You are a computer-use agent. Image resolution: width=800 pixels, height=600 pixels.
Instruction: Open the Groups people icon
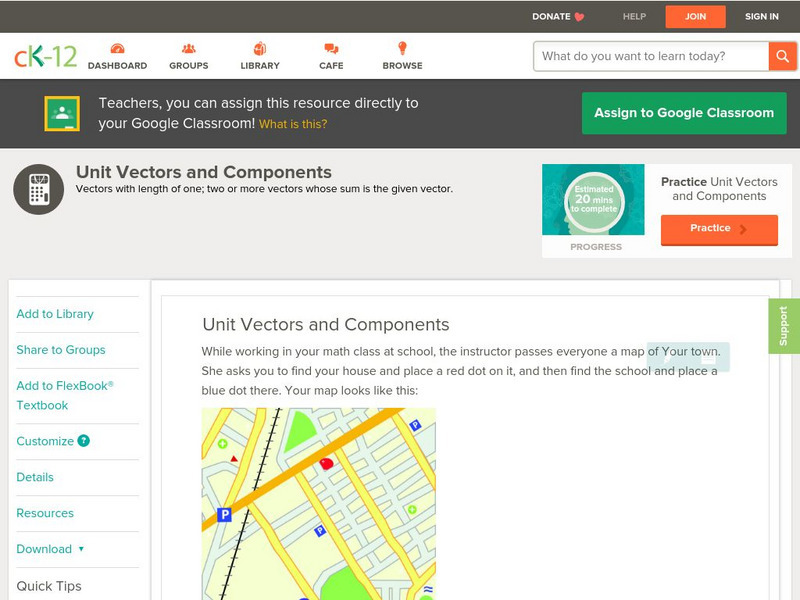pyautogui.click(x=189, y=48)
